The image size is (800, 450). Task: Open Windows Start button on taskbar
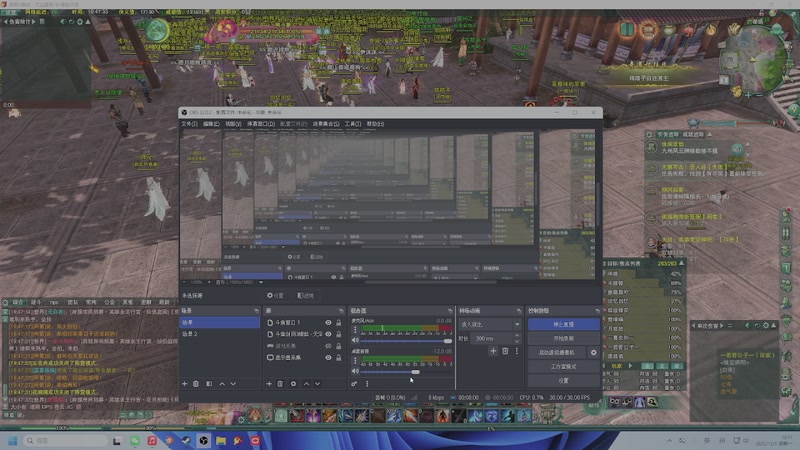pos(13,441)
